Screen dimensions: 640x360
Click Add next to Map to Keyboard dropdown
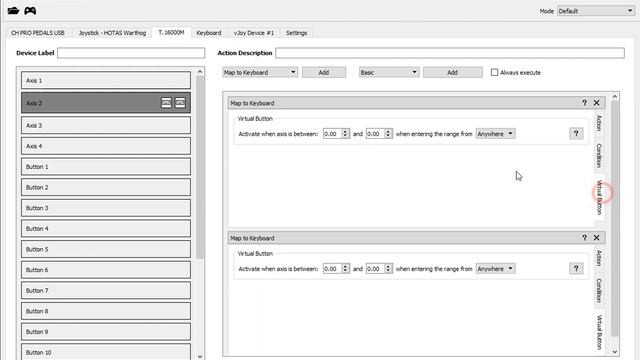point(324,72)
